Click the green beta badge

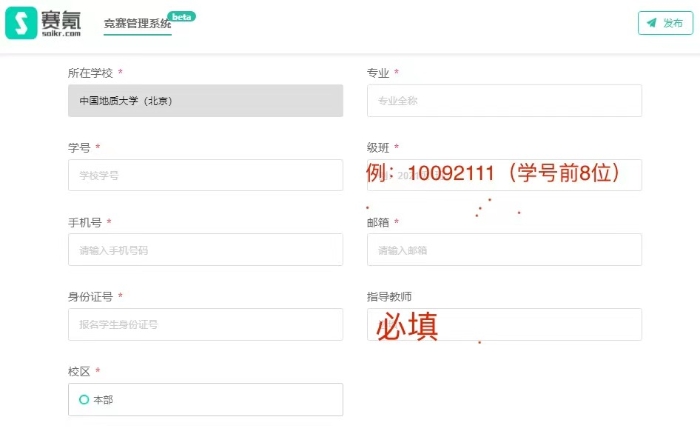pyautogui.click(x=180, y=17)
